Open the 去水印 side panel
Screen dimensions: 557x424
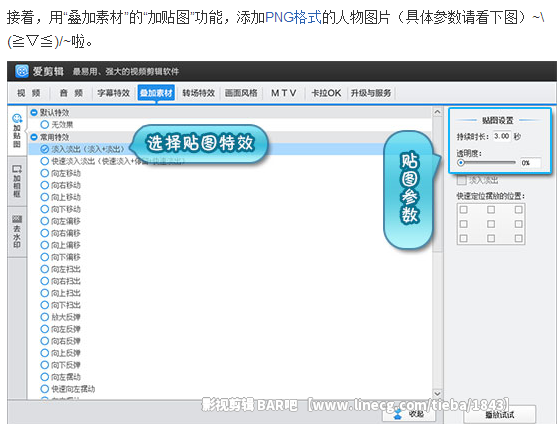click(17, 232)
